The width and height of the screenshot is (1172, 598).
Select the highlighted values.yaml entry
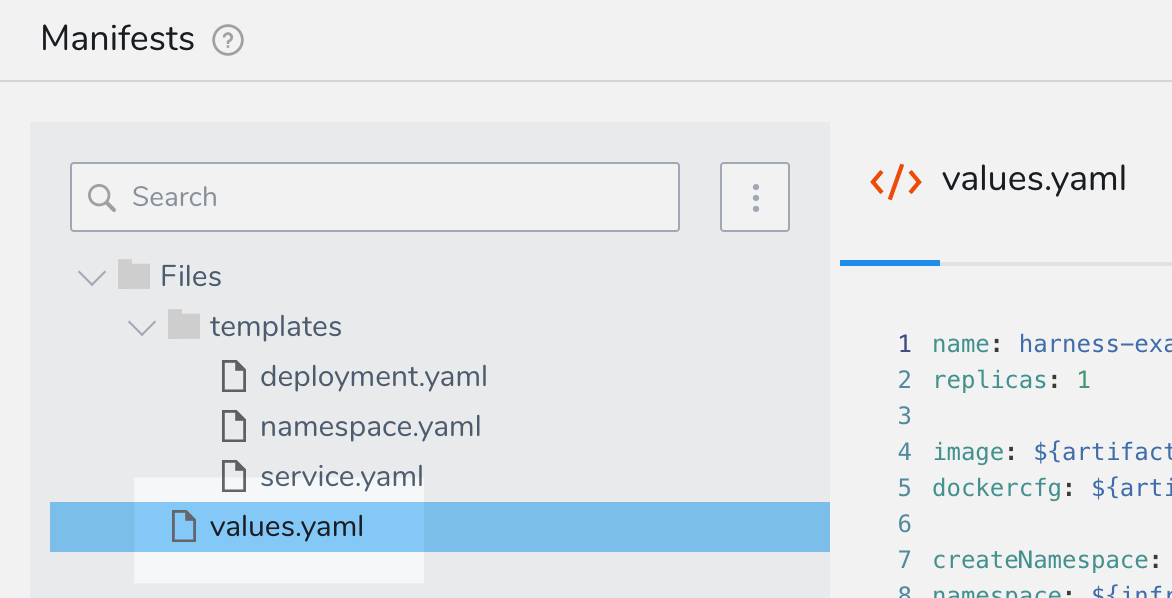pos(440,527)
